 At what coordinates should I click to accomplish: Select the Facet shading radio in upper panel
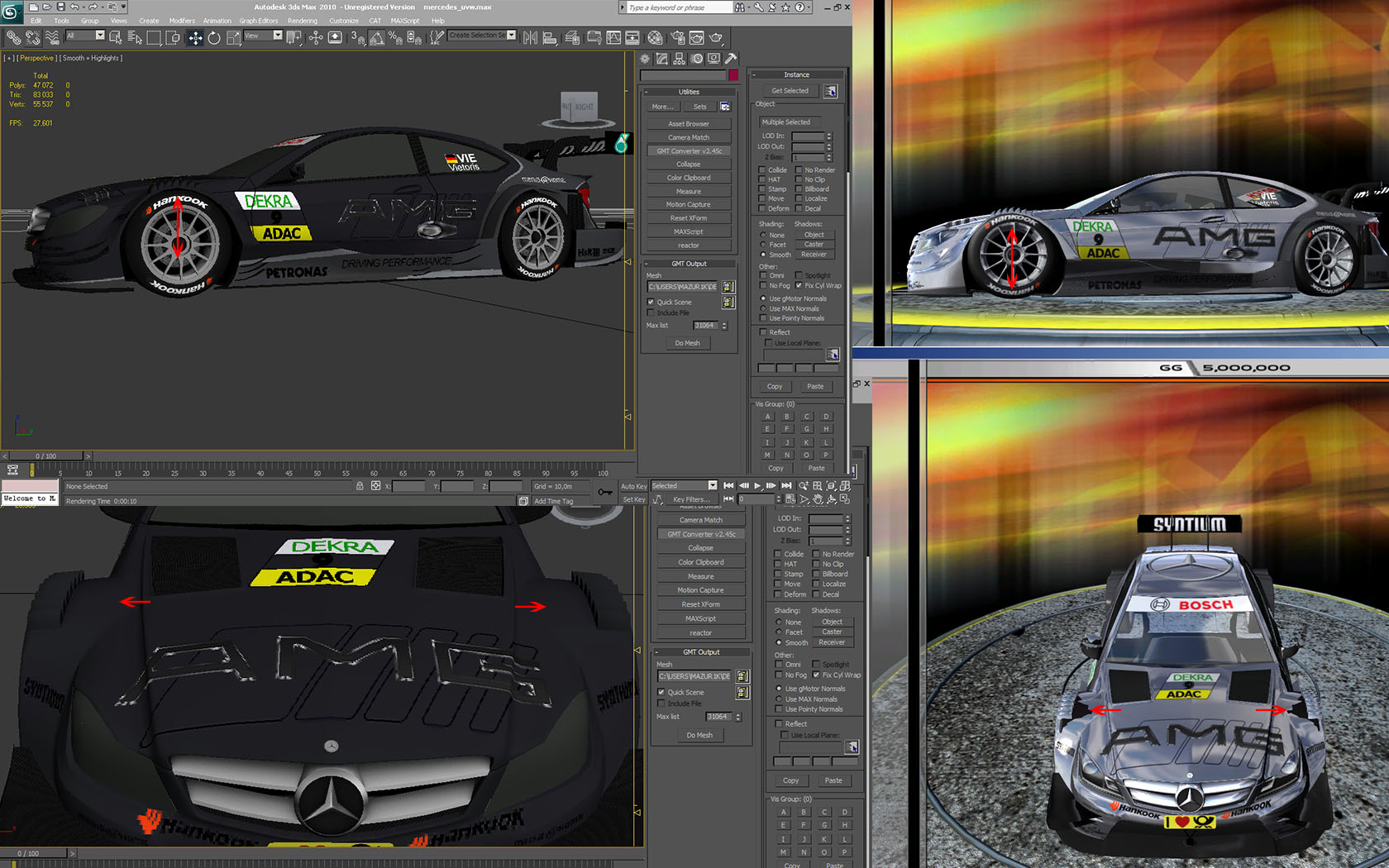pyautogui.click(x=763, y=245)
